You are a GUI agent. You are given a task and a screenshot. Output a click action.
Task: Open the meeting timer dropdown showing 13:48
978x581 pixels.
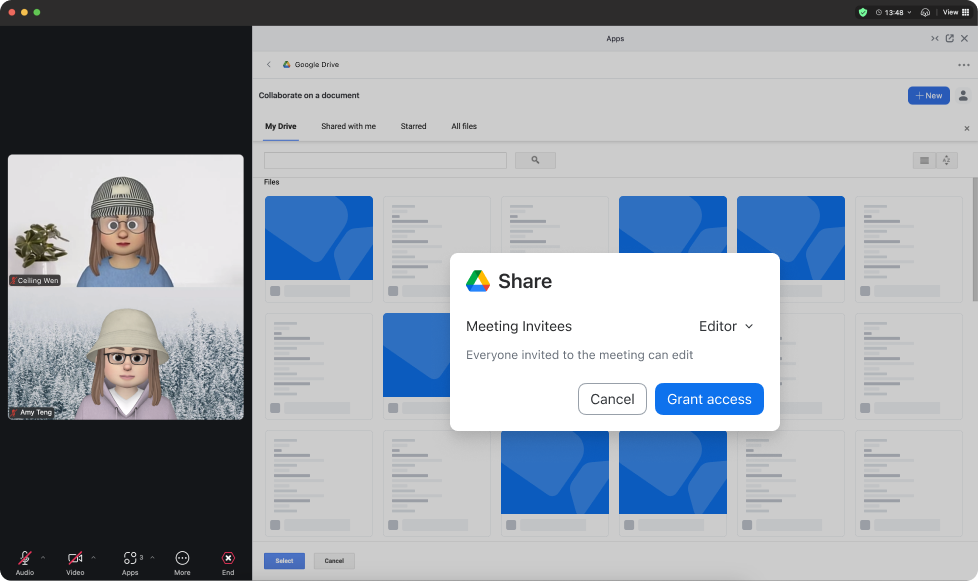click(x=893, y=12)
